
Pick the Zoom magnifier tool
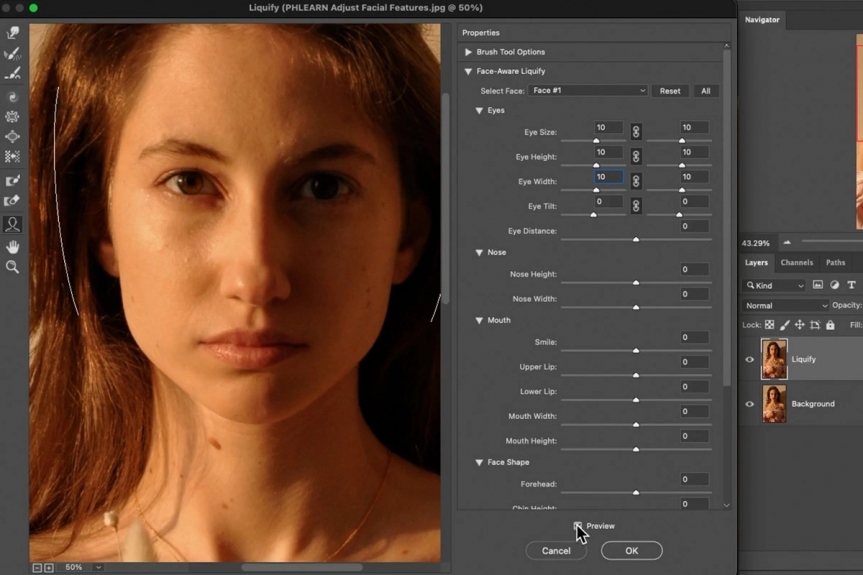coord(13,267)
